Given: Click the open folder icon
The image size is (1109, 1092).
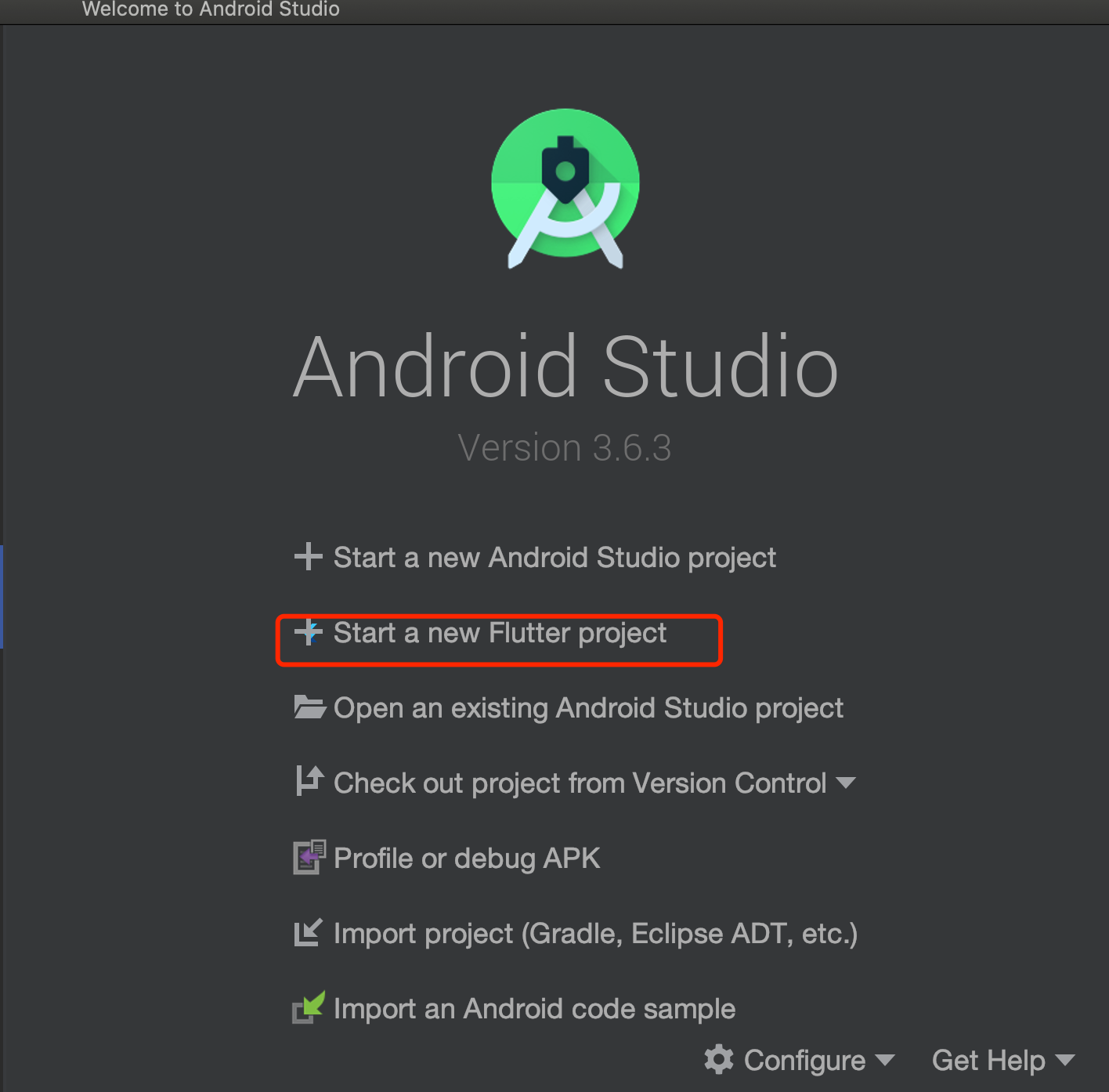Looking at the screenshot, I should click(310, 707).
